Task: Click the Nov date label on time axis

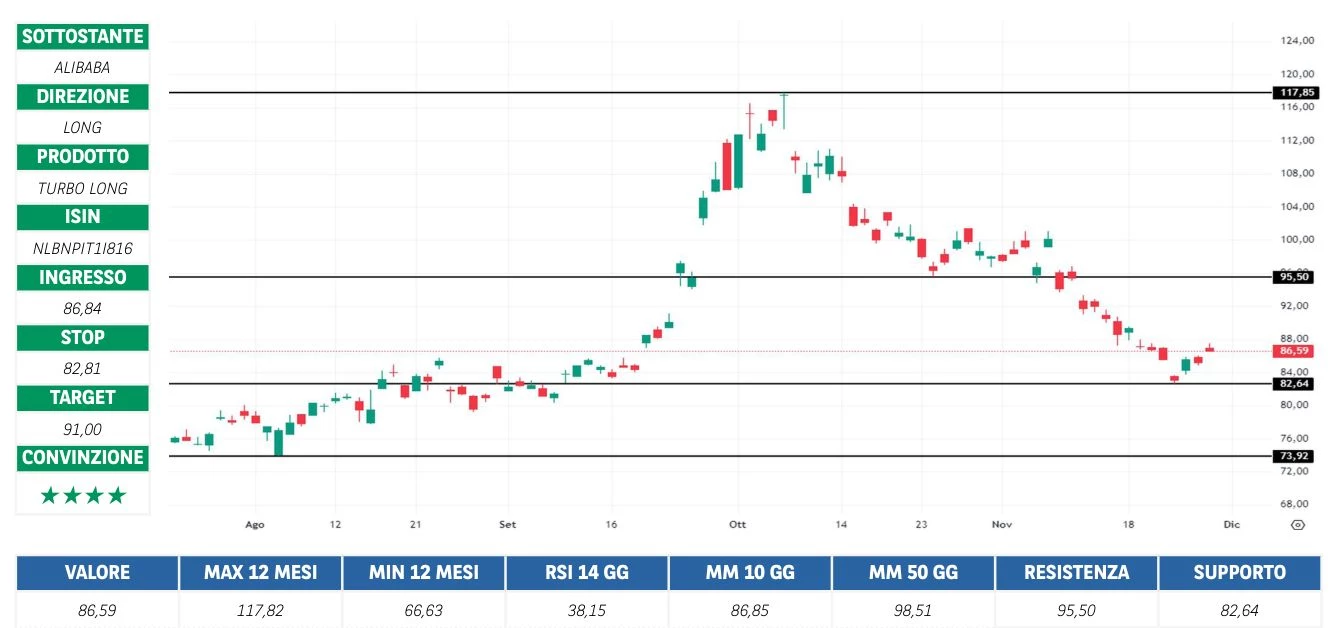Action: (x=1002, y=524)
